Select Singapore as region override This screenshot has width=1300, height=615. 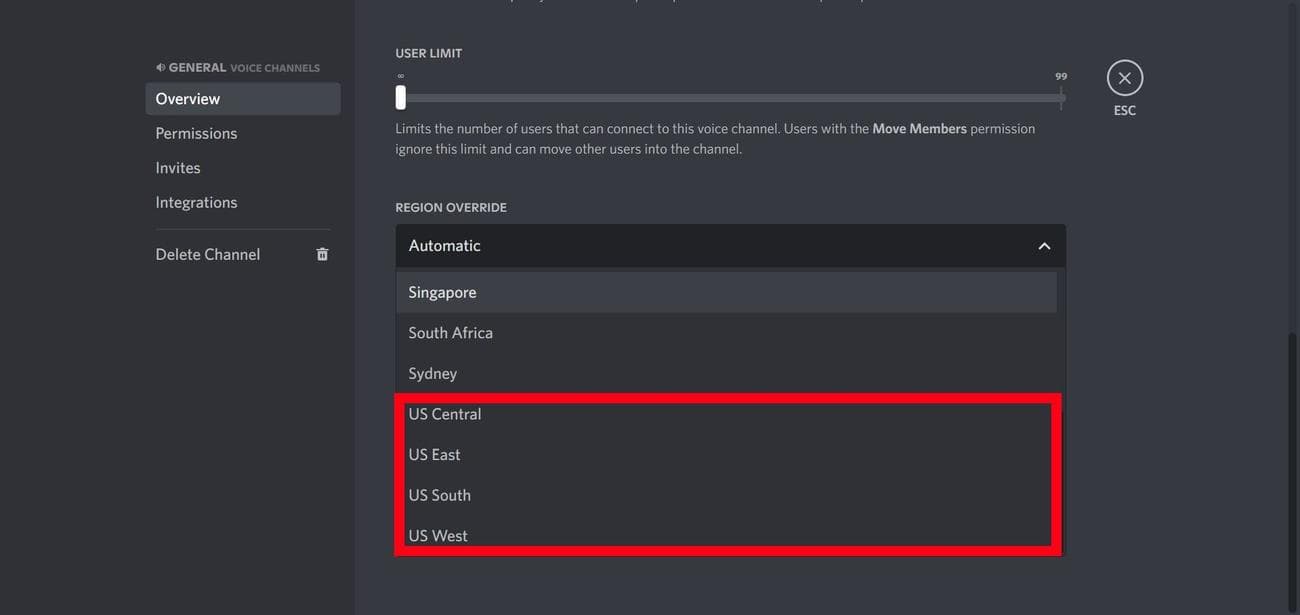[x=442, y=291]
